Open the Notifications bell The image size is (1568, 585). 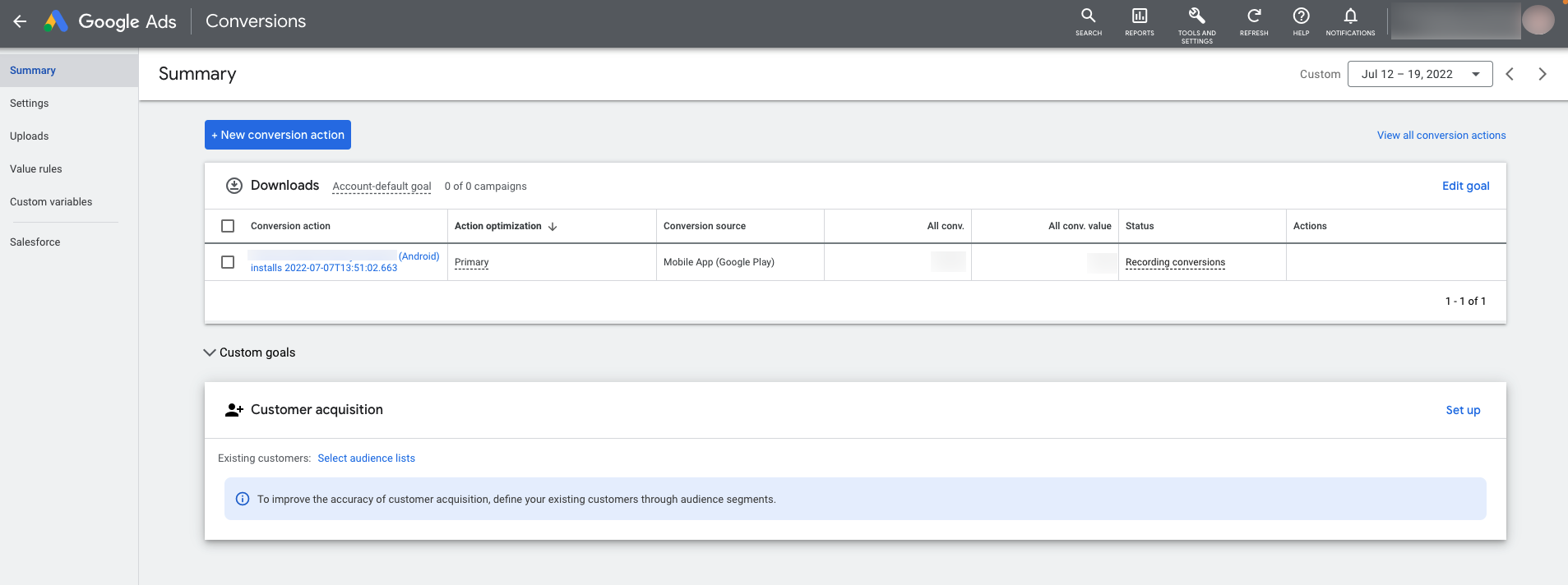tap(1350, 21)
